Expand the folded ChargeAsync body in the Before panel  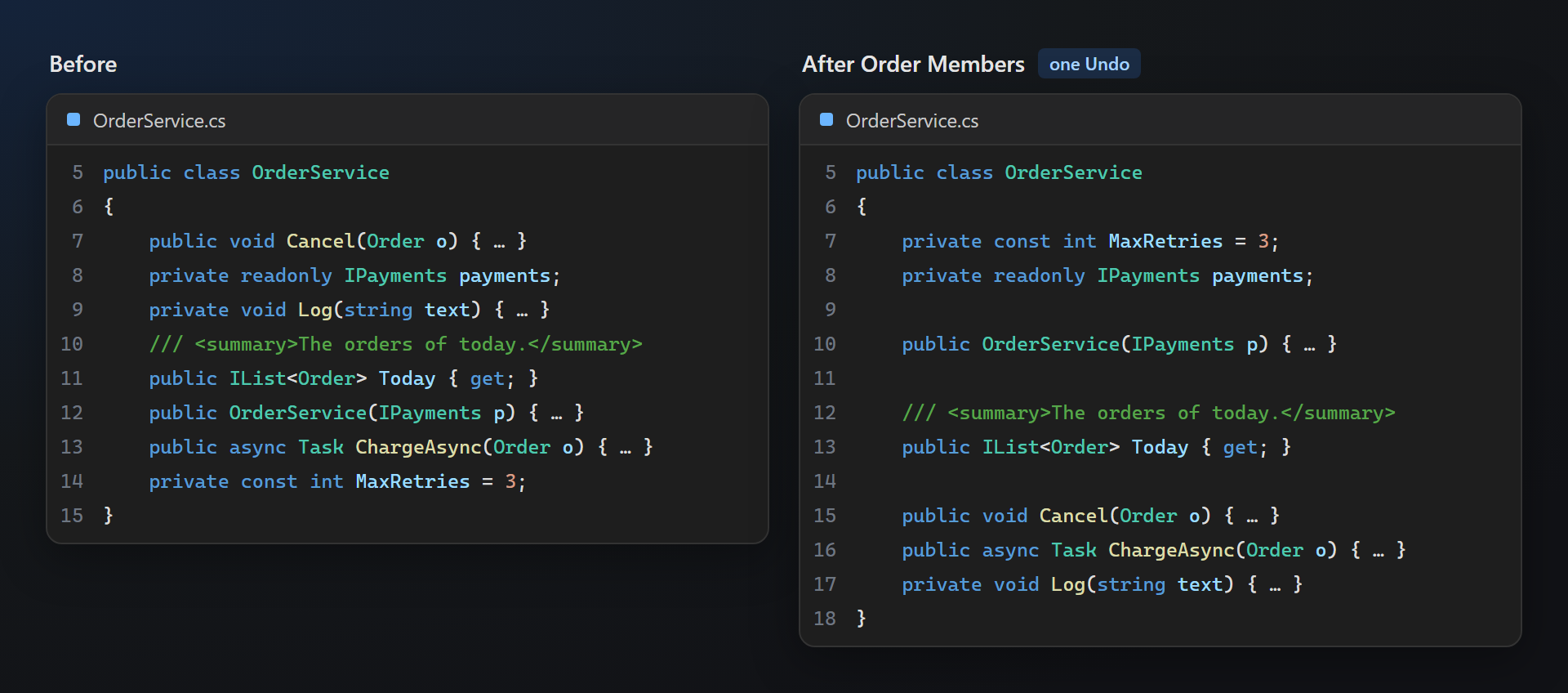click(626, 448)
